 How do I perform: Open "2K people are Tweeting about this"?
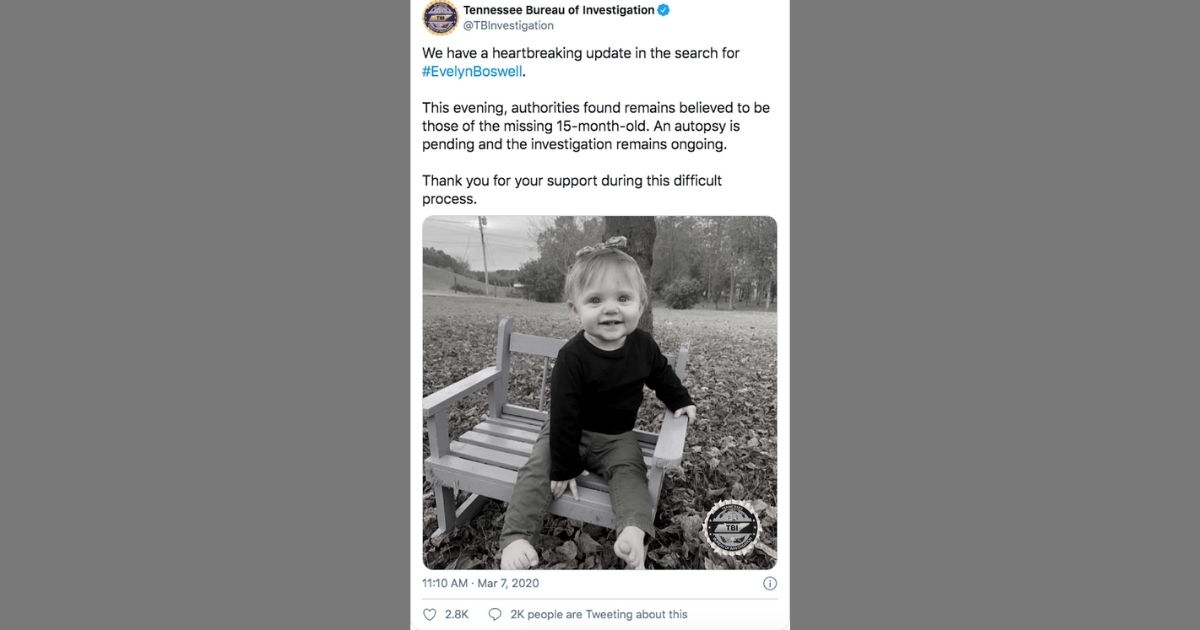click(598, 614)
